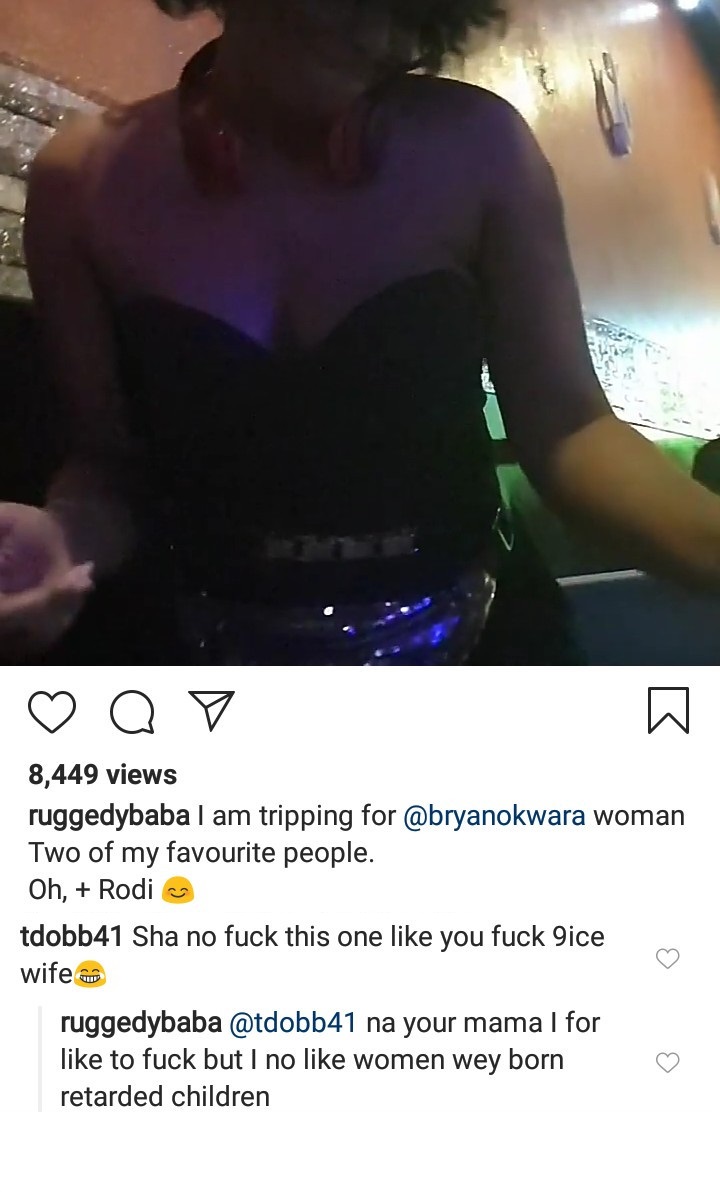Click the smiling emoji after Rodi

pyautogui.click(x=178, y=890)
